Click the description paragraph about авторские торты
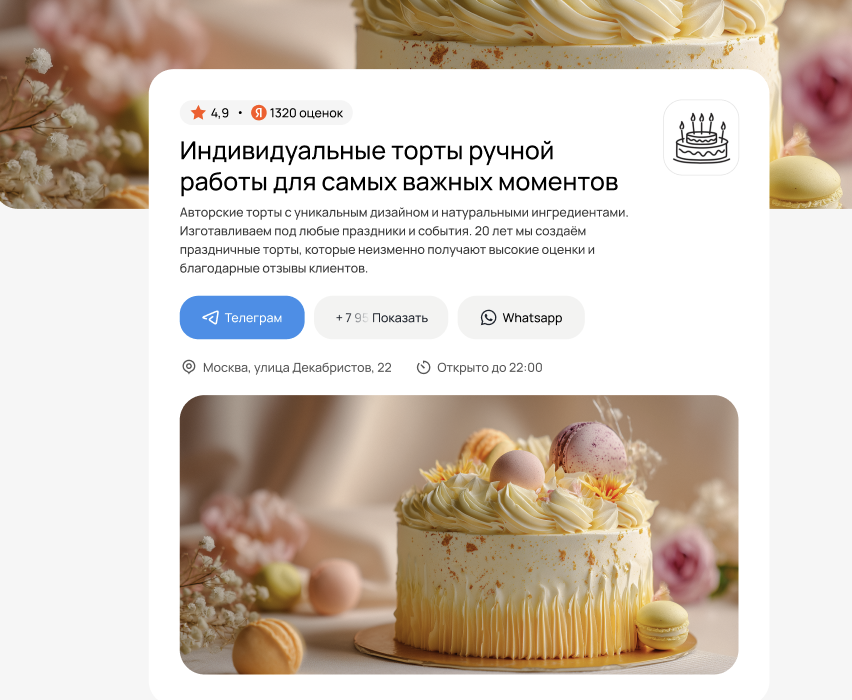The width and height of the screenshot is (852, 700). (x=404, y=240)
